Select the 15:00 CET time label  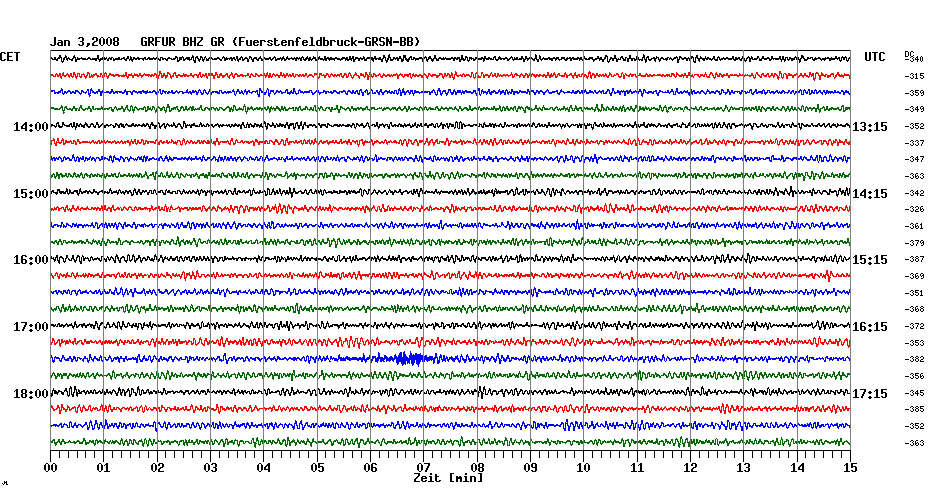31,194
